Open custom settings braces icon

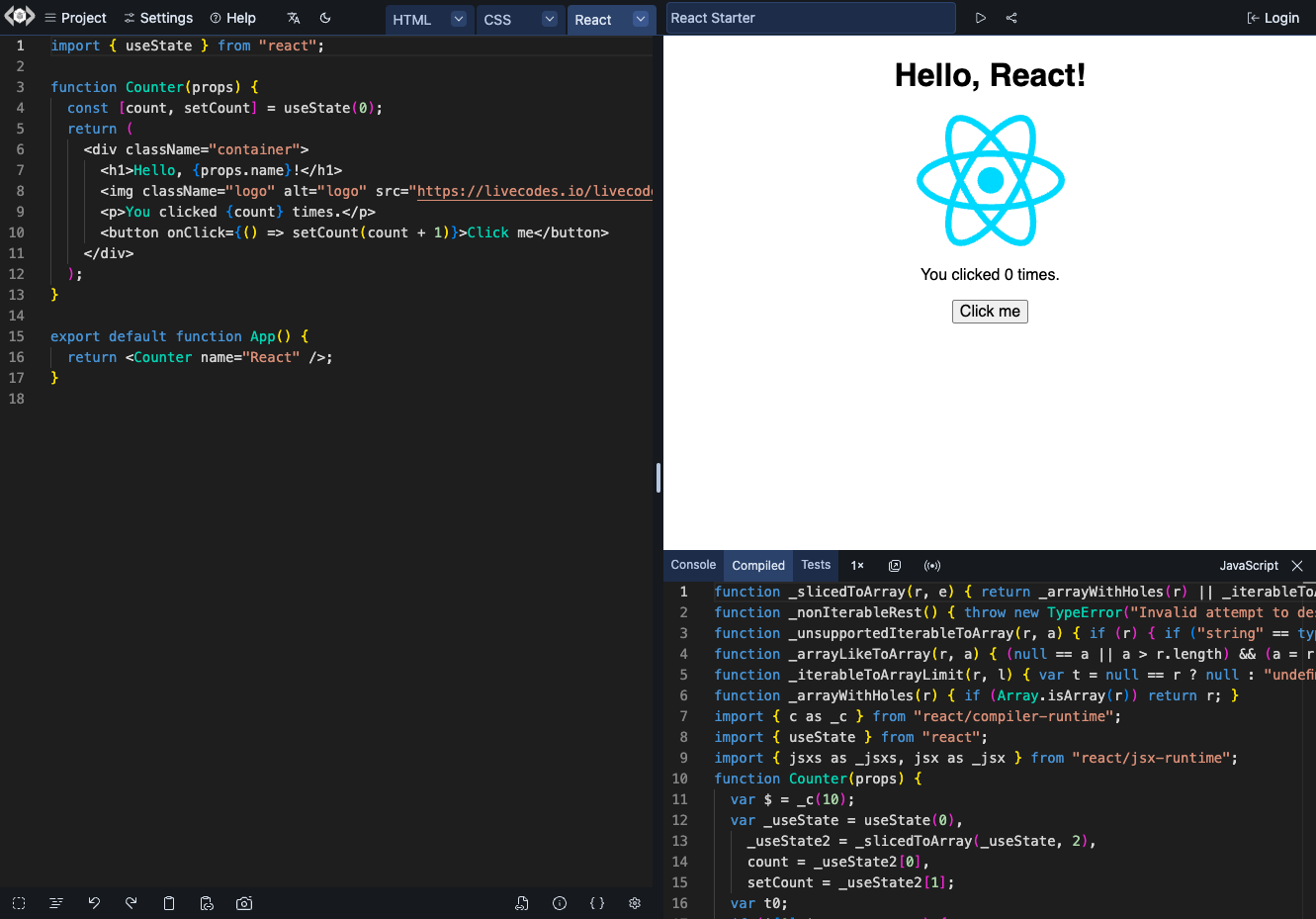597,903
